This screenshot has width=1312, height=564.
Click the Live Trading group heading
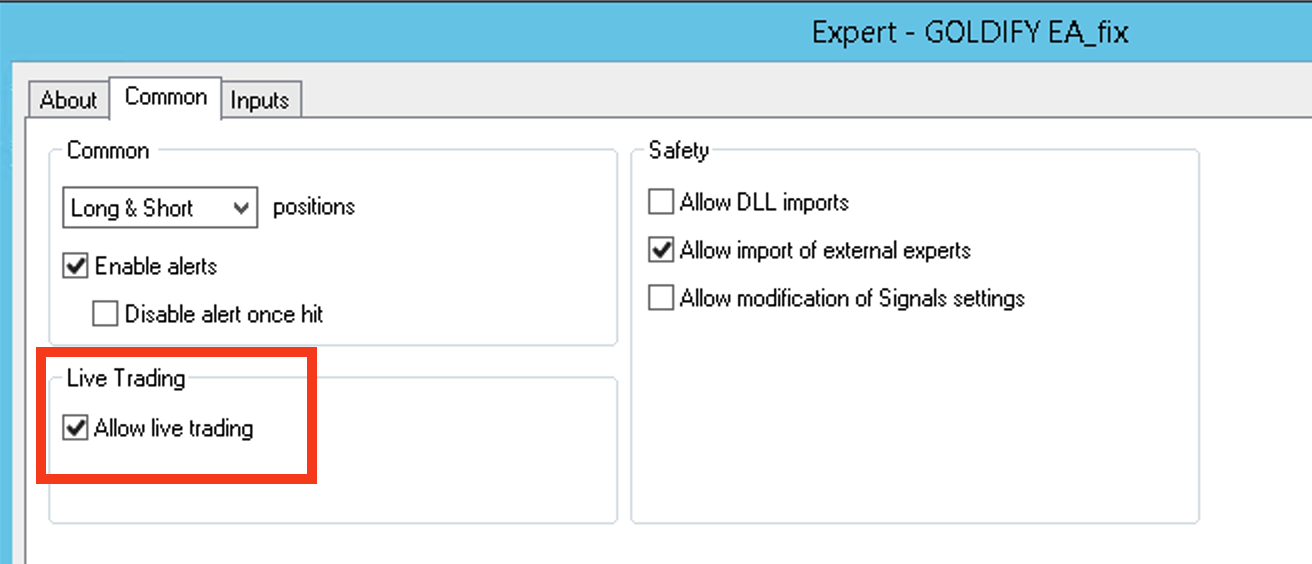click(x=126, y=378)
